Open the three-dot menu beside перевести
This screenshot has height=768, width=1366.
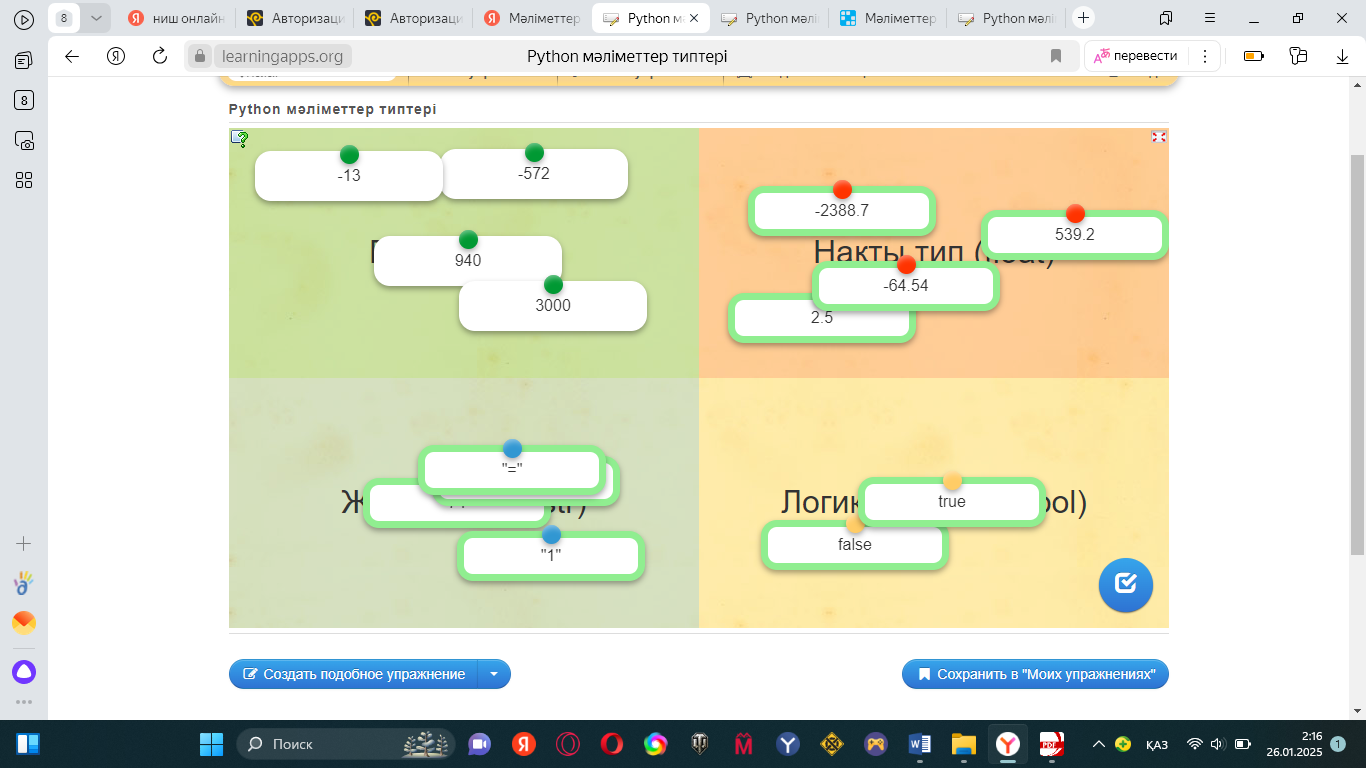point(1205,56)
